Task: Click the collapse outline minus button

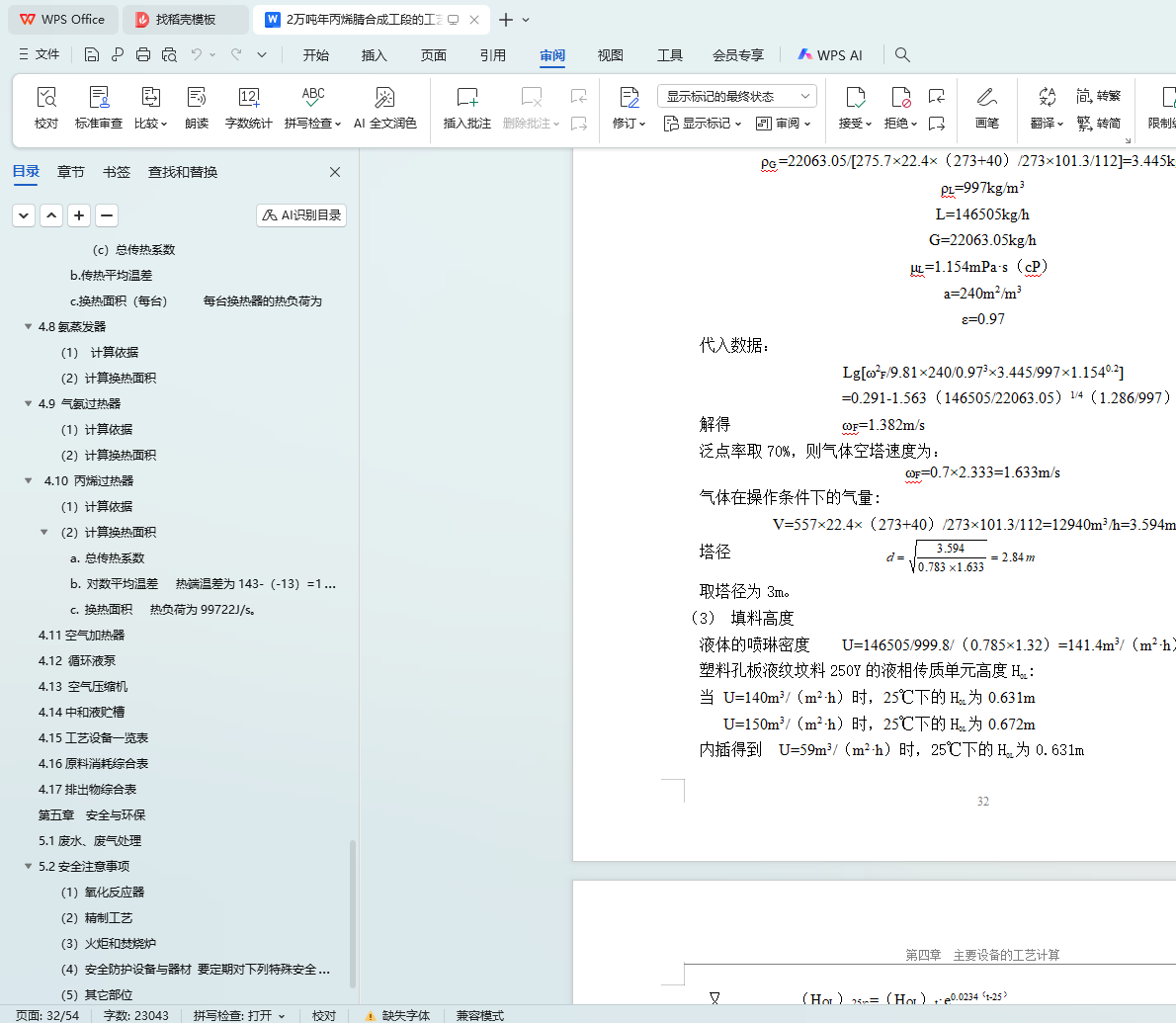Action: [107, 216]
